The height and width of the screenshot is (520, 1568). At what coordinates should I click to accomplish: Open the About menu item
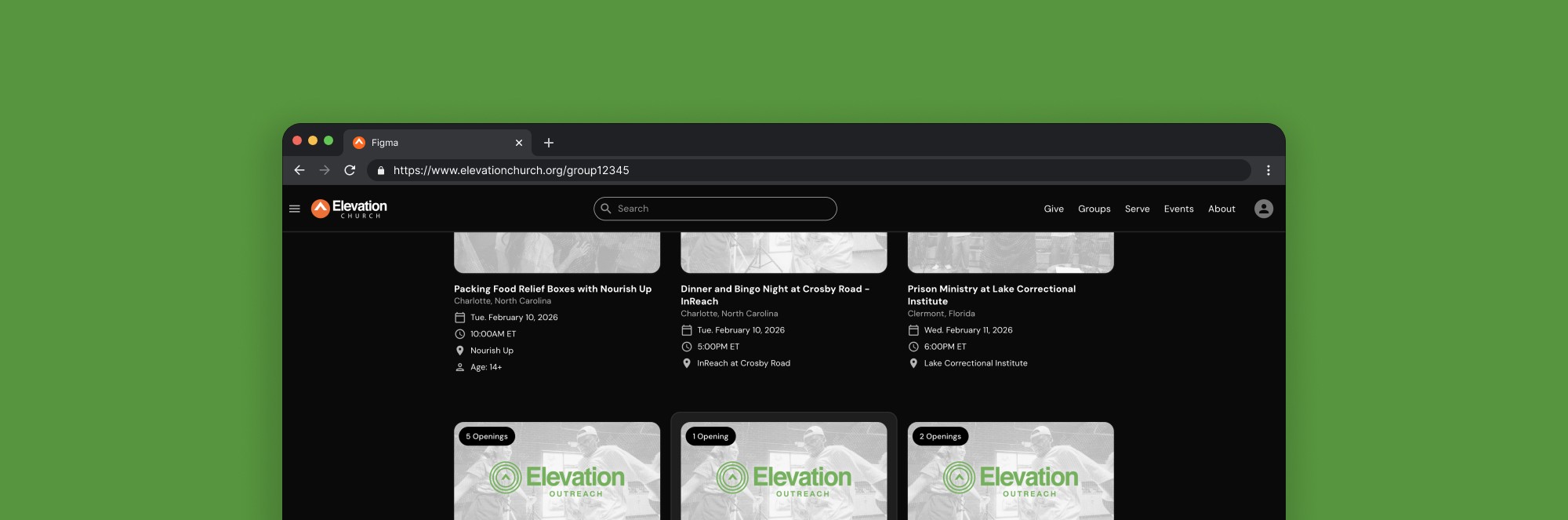(1221, 209)
